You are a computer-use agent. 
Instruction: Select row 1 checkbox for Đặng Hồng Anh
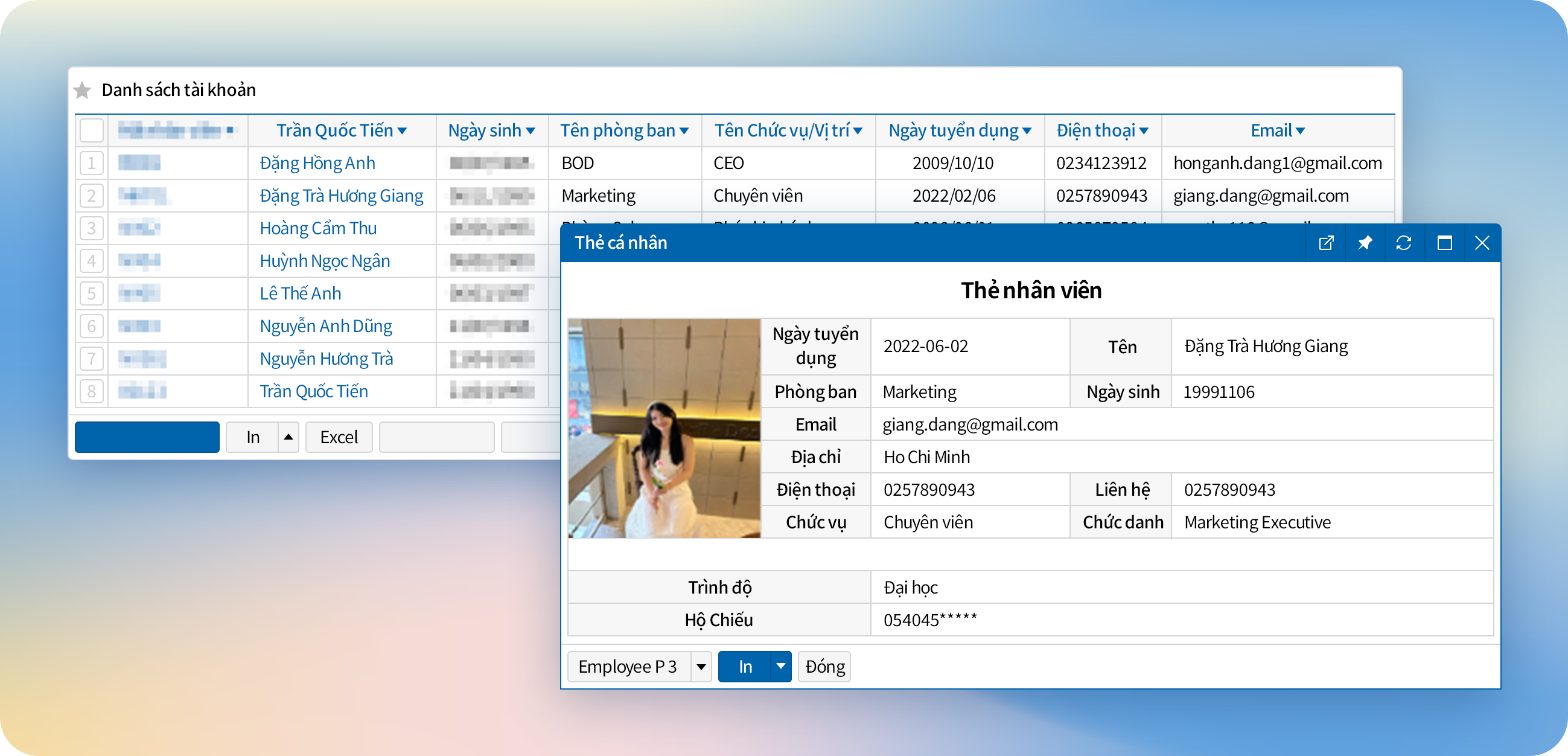pos(91,163)
